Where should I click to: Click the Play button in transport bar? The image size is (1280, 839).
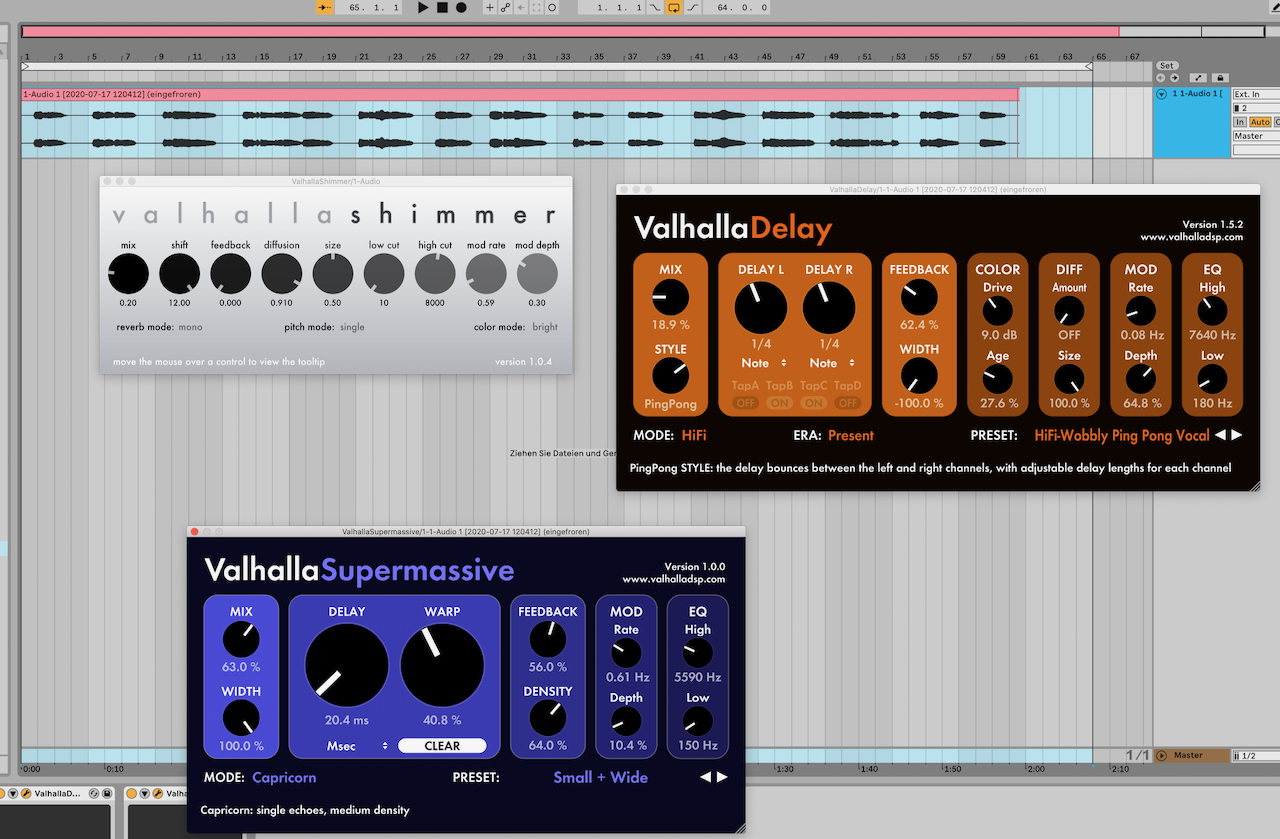(423, 7)
